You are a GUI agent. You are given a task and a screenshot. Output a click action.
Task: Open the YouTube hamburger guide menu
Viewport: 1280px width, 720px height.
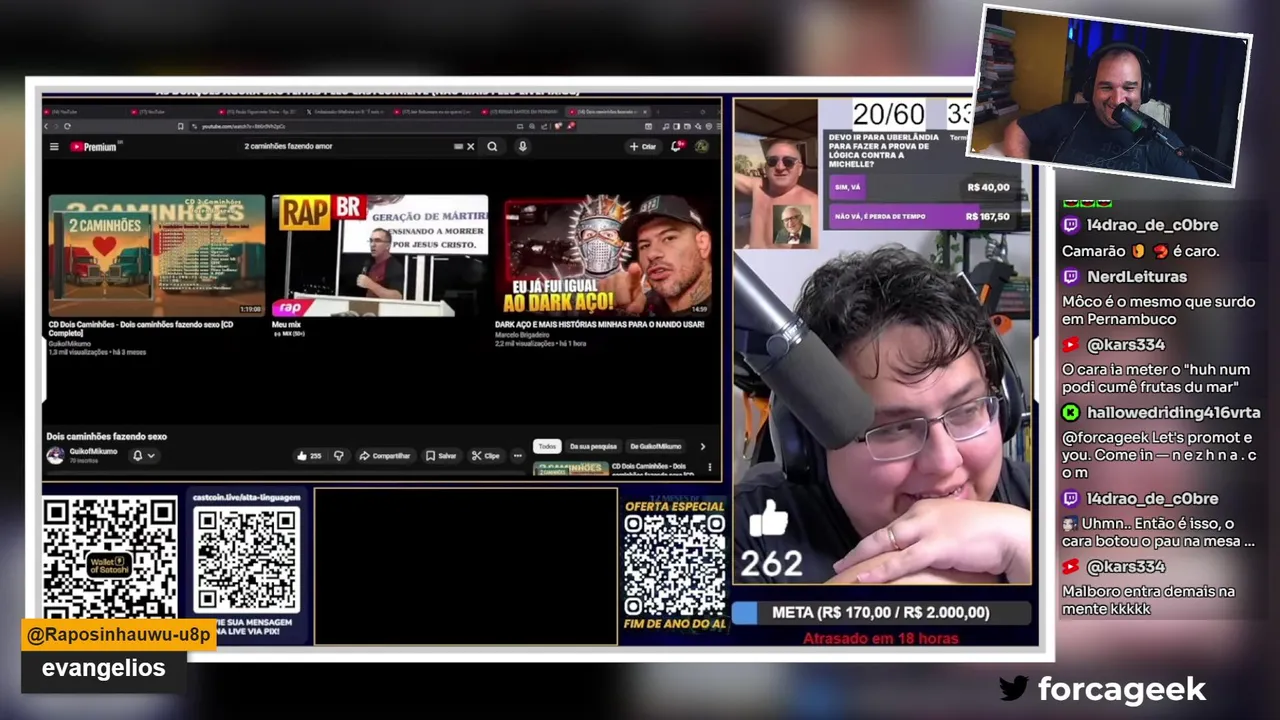tap(54, 147)
